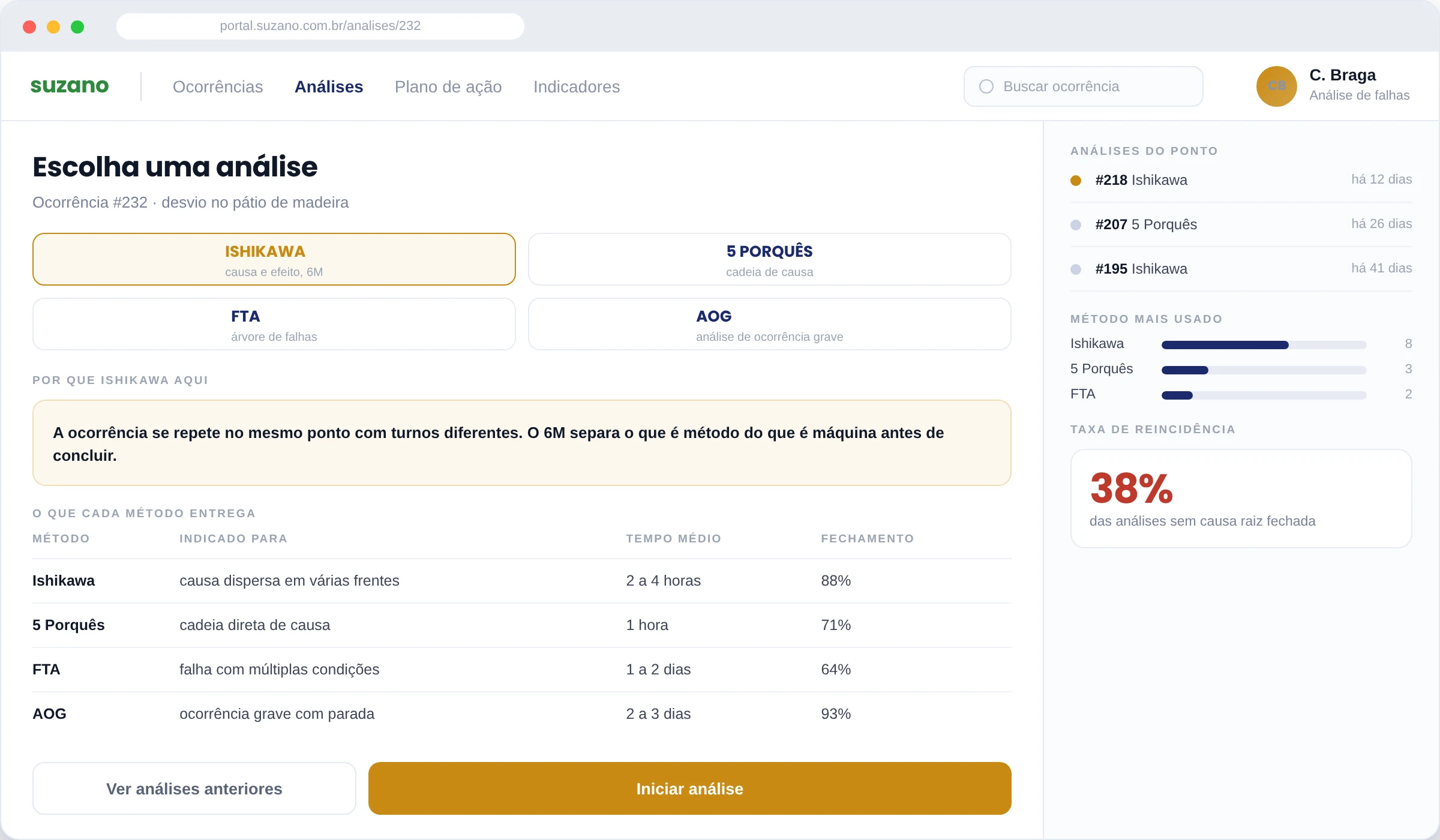Click the 38% reincidência figure
Screen dimensions: 1440x840
click(1131, 488)
